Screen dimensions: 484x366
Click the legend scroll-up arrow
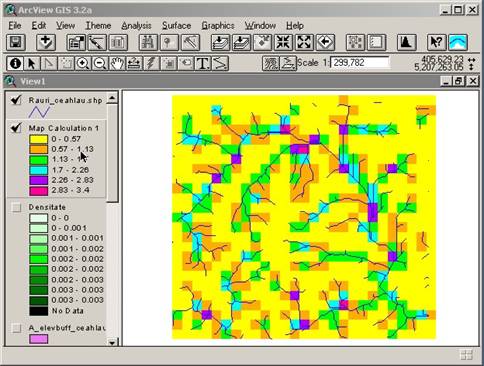tap(112, 98)
